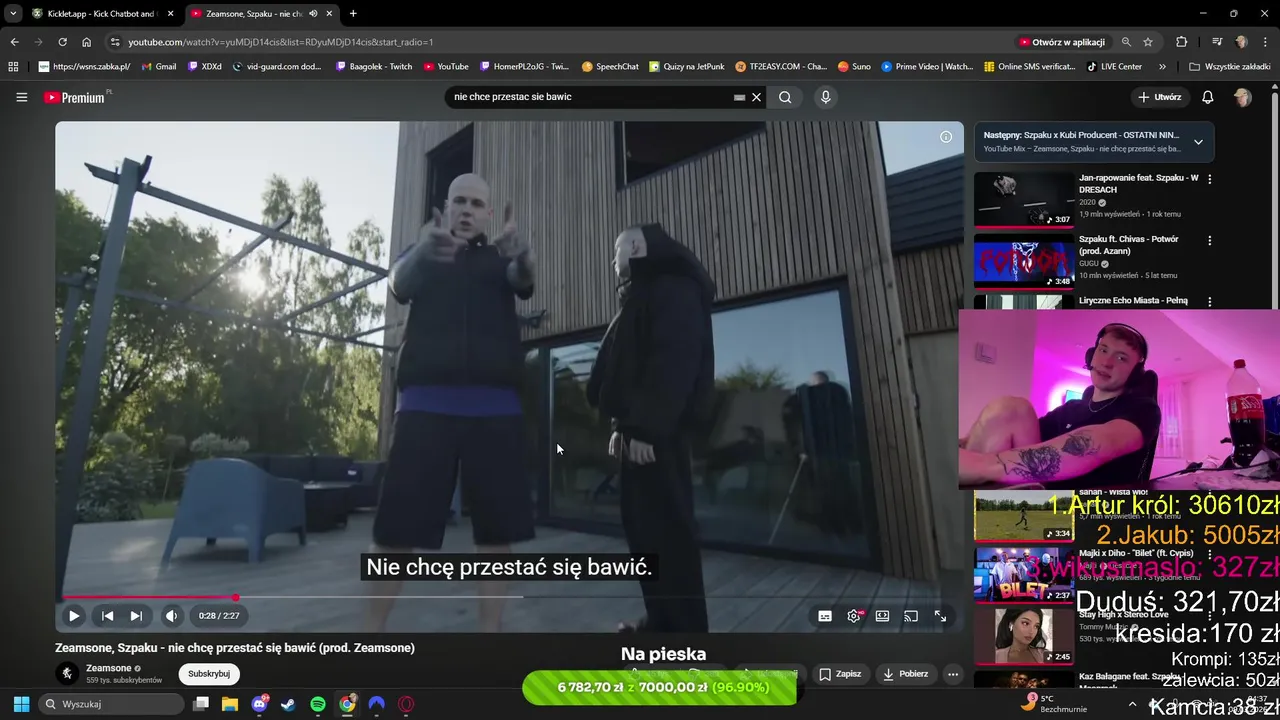This screenshot has height=720, width=1280.
Task: Click the address bar URL
Action: (x=280, y=42)
